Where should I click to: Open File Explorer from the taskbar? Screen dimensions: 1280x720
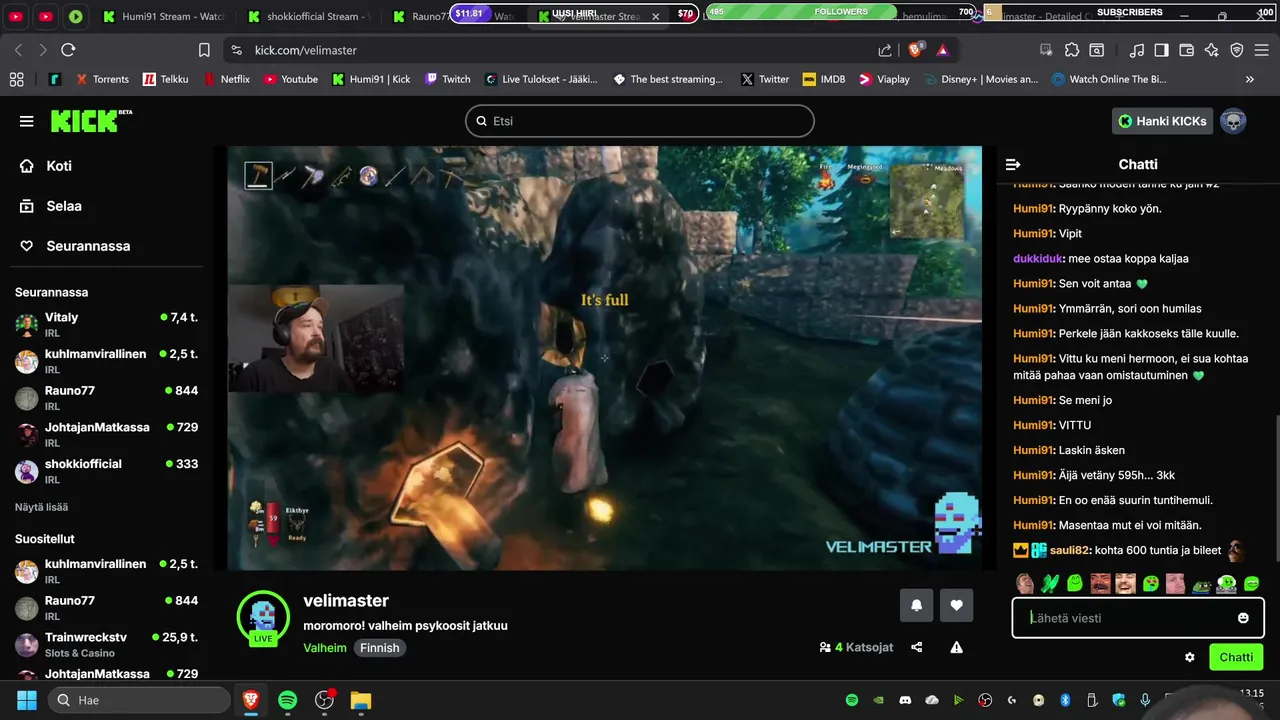click(x=361, y=700)
